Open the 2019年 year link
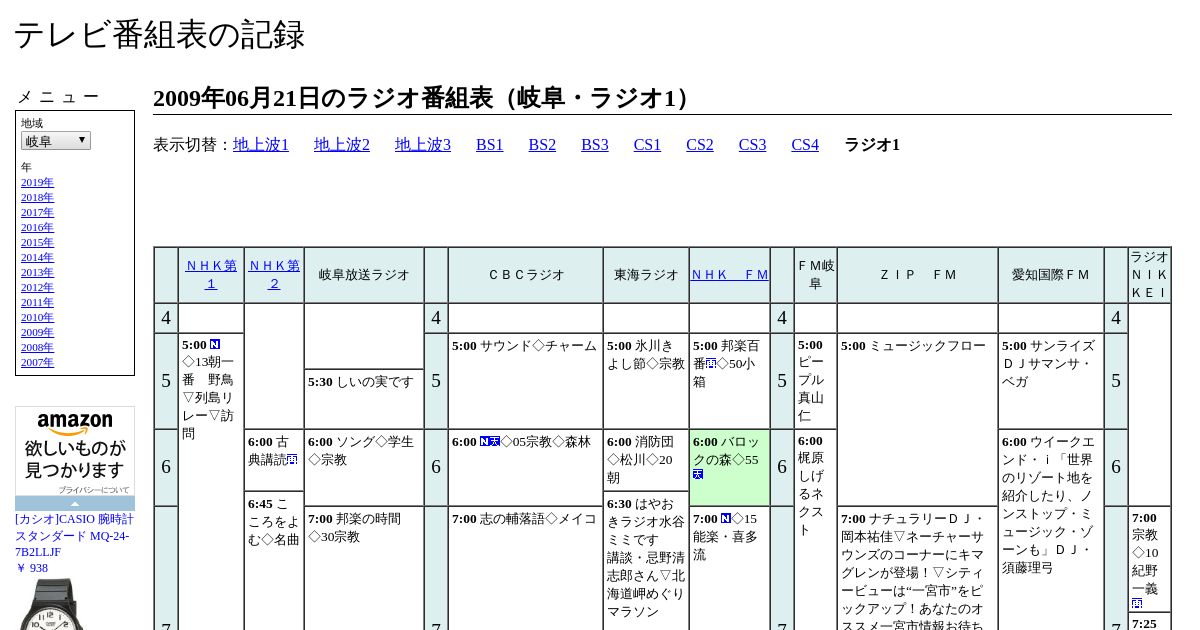Screen dimensions: 1200x630 pyautogui.click(x=37, y=182)
